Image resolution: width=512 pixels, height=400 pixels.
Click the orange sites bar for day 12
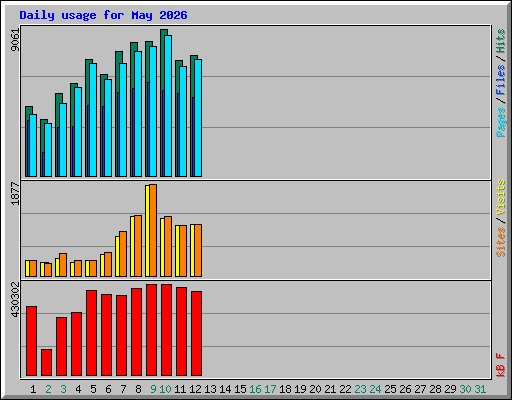[198, 251]
